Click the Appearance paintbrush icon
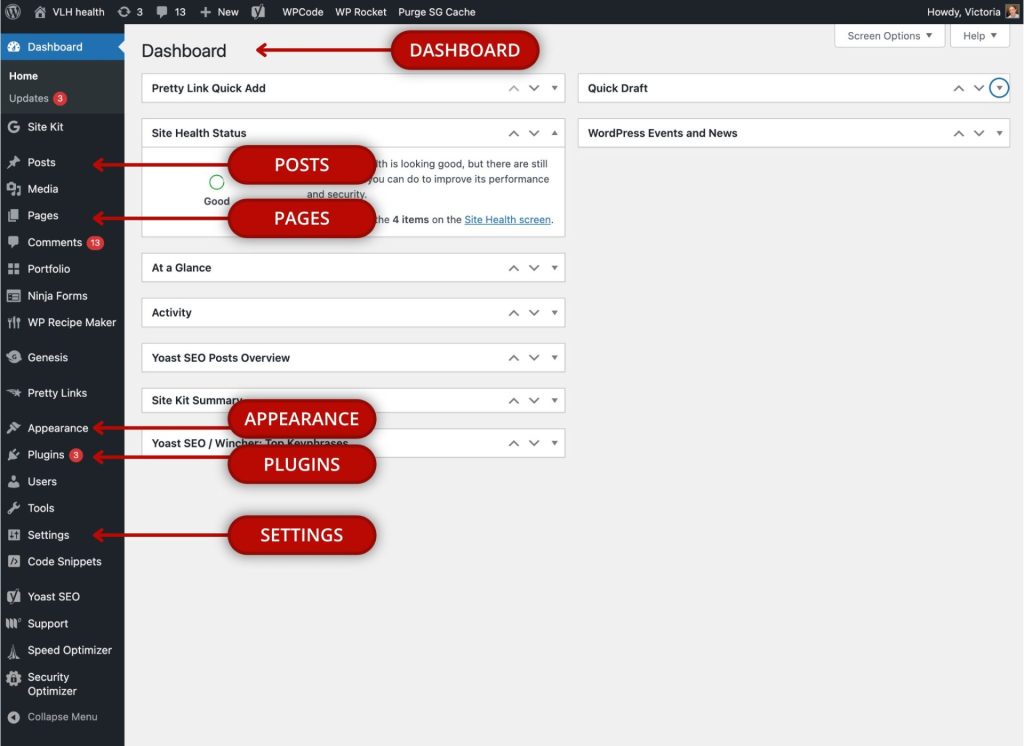Image resolution: width=1024 pixels, height=746 pixels. click(14, 428)
